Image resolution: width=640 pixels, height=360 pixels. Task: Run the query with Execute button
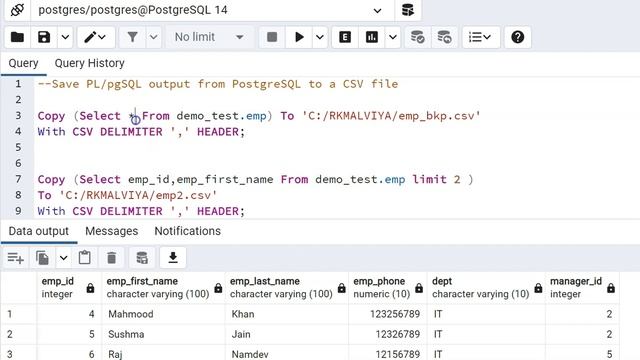tap(299, 37)
